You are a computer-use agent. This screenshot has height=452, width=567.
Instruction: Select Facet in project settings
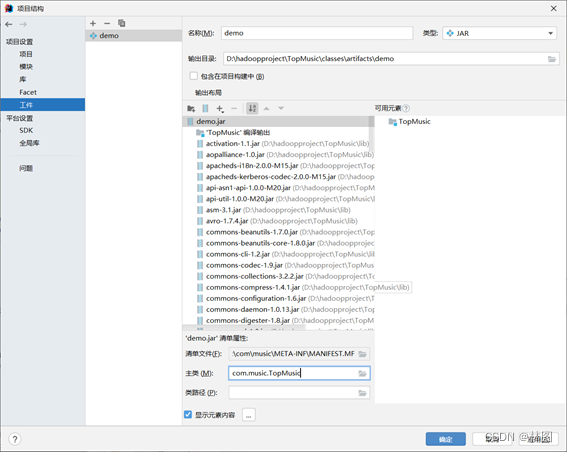tap(28, 92)
